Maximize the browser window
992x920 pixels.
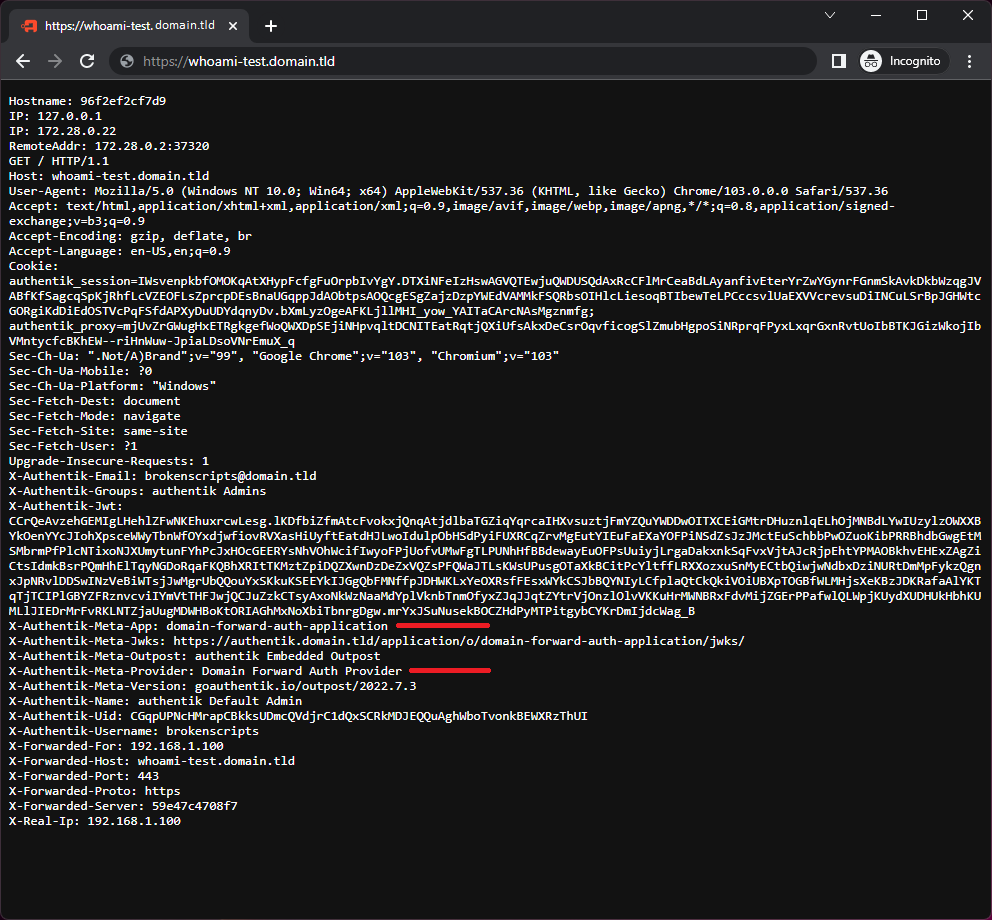(x=922, y=15)
